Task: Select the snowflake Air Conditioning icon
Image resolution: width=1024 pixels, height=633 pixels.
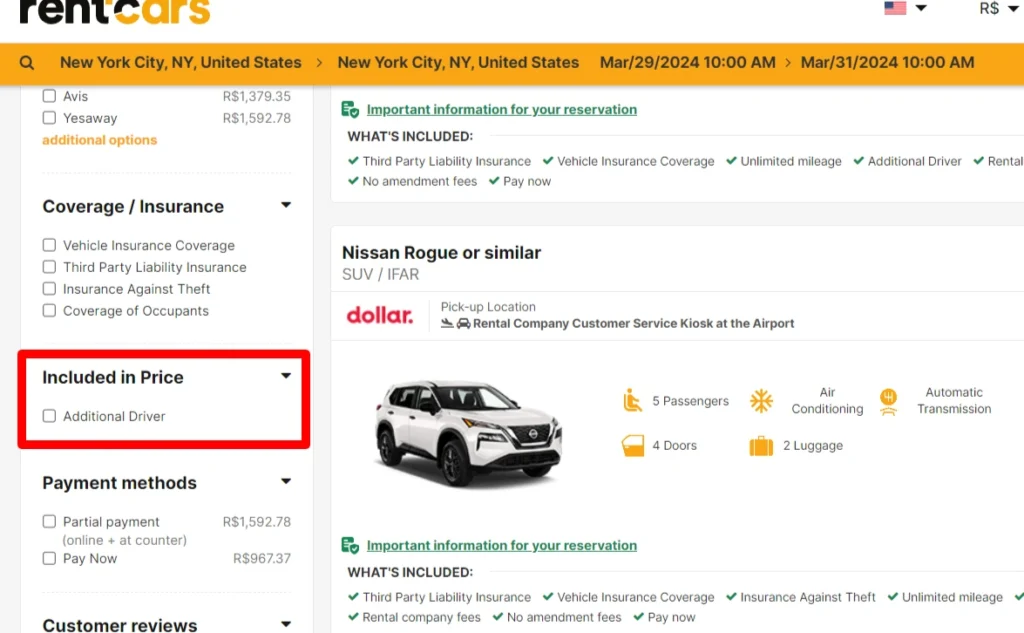Action: coord(762,400)
